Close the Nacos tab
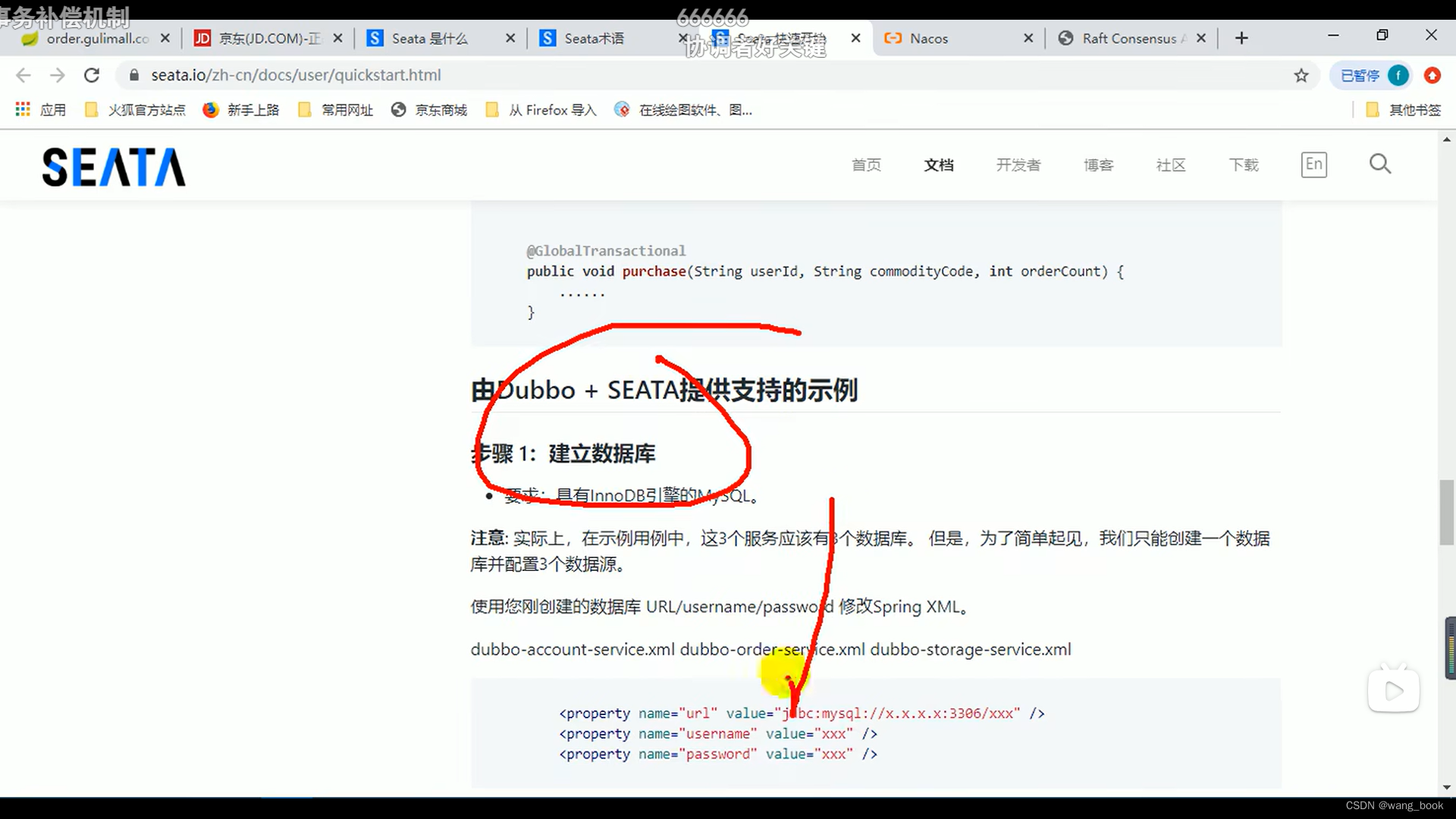 1028,38
